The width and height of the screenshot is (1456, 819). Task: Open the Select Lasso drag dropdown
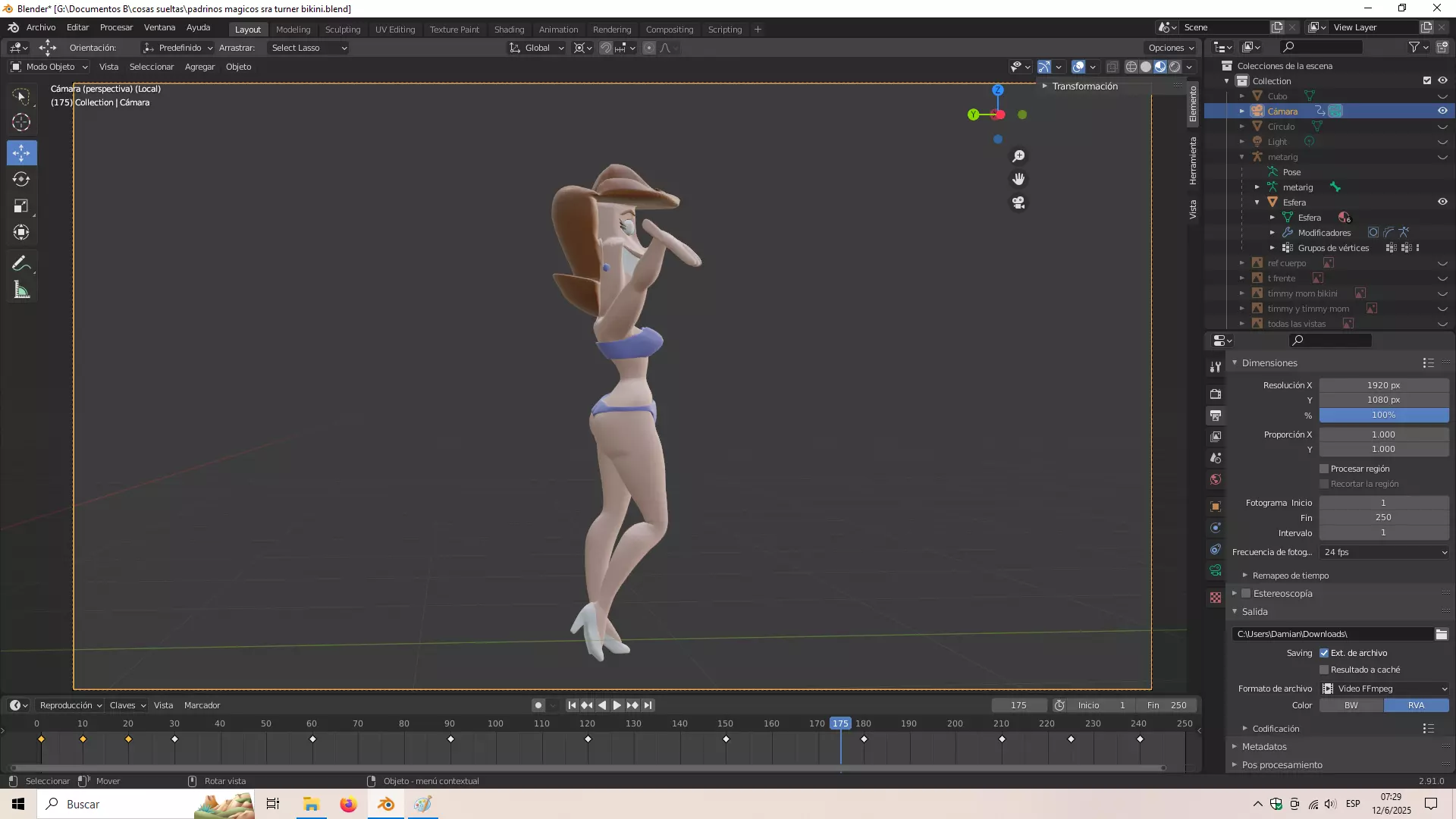click(x=309, y=48)
